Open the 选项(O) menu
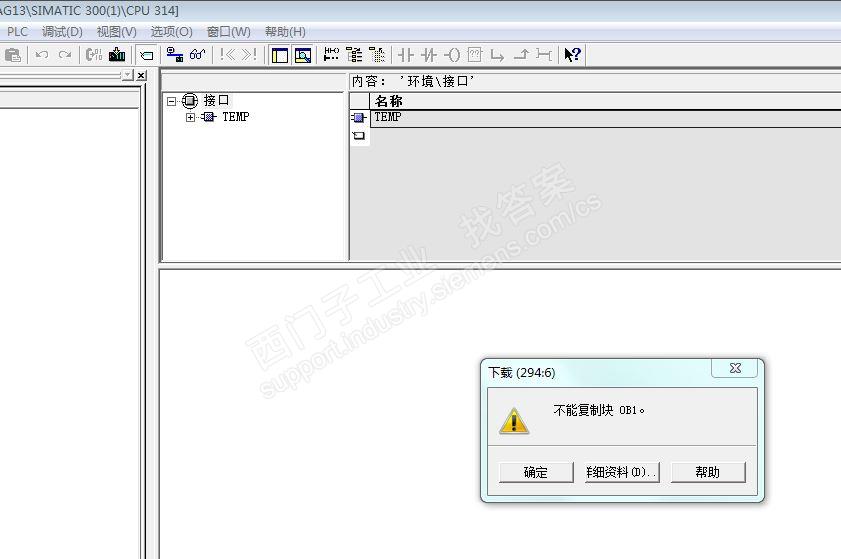 pos(171,32)
